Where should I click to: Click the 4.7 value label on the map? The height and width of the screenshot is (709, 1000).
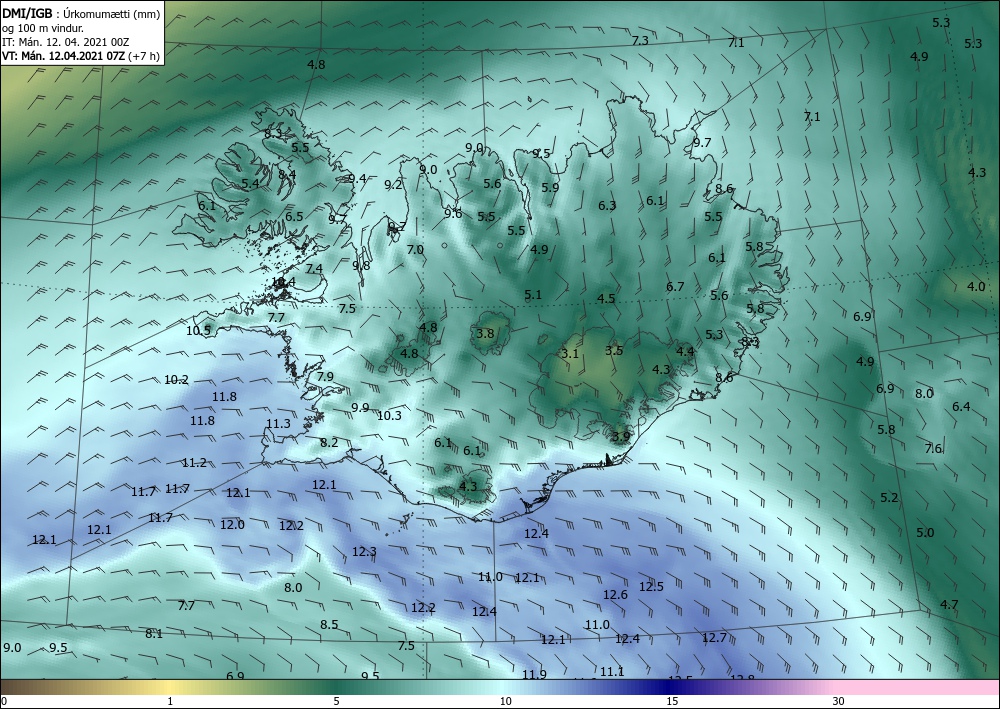tap(949, 604)
